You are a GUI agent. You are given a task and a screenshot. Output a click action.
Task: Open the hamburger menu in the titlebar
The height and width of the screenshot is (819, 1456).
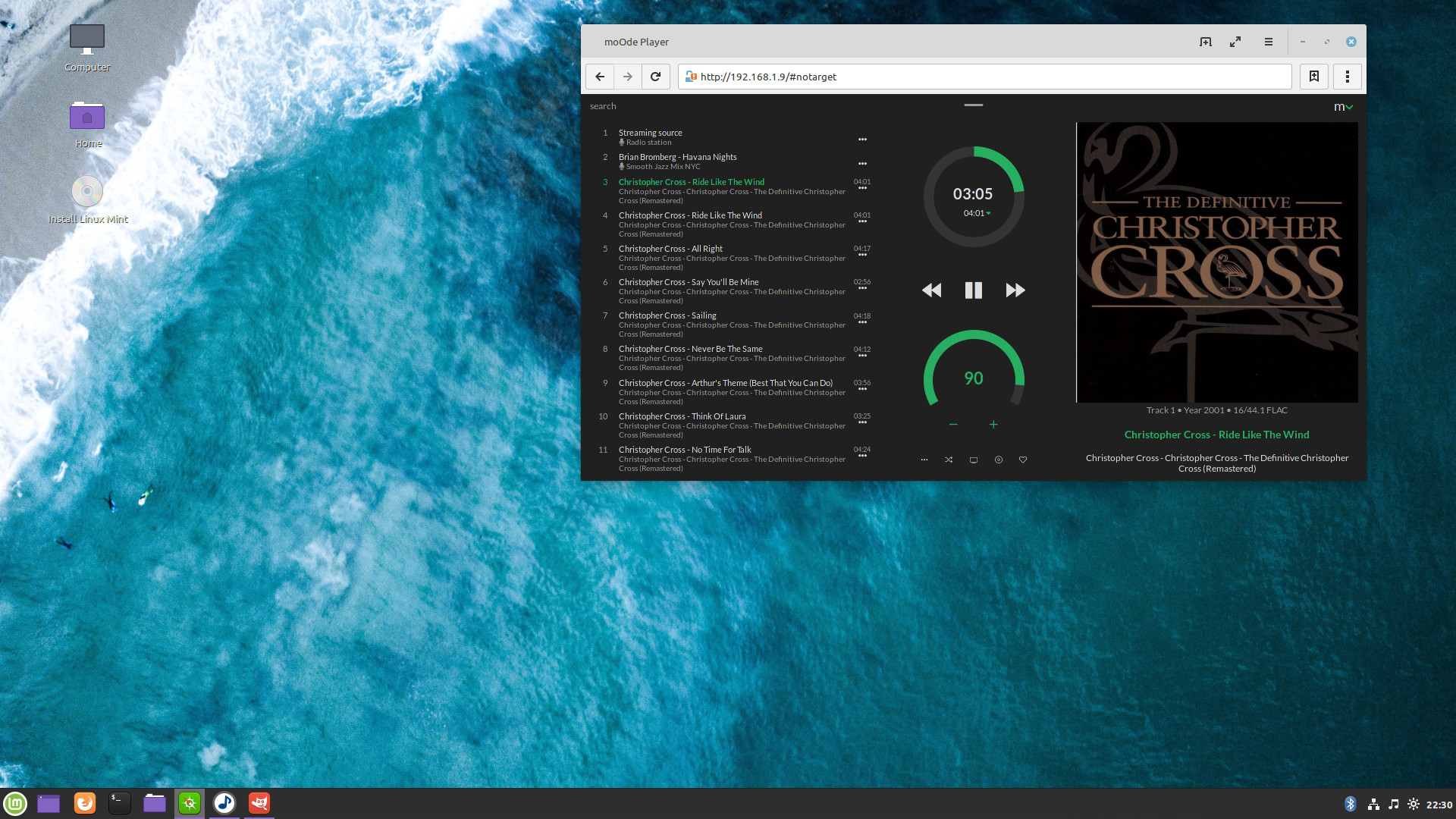point(1267,42)
